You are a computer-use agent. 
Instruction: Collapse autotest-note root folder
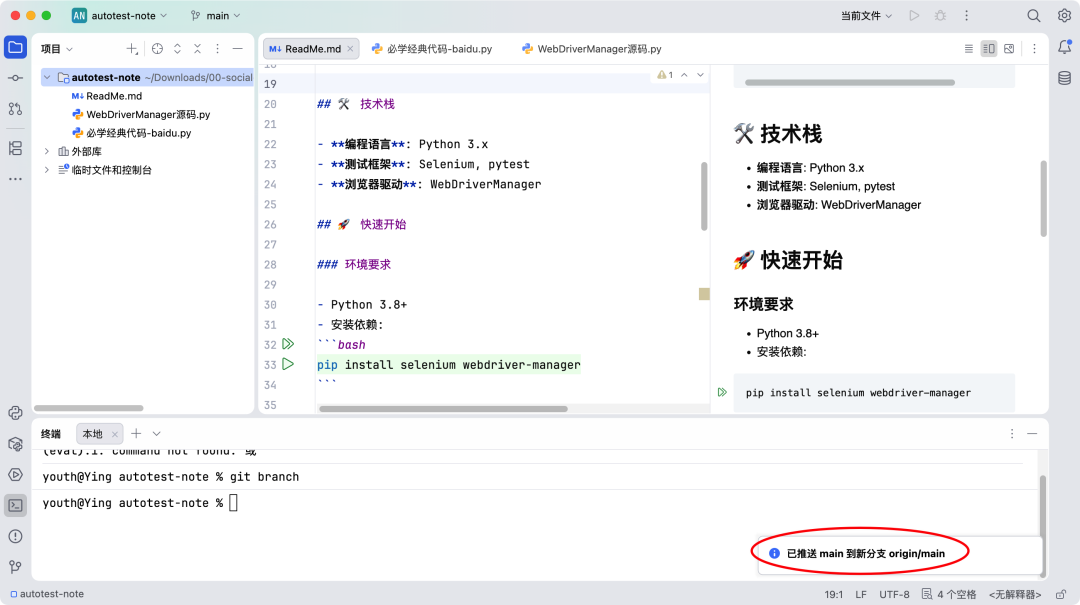47,78
